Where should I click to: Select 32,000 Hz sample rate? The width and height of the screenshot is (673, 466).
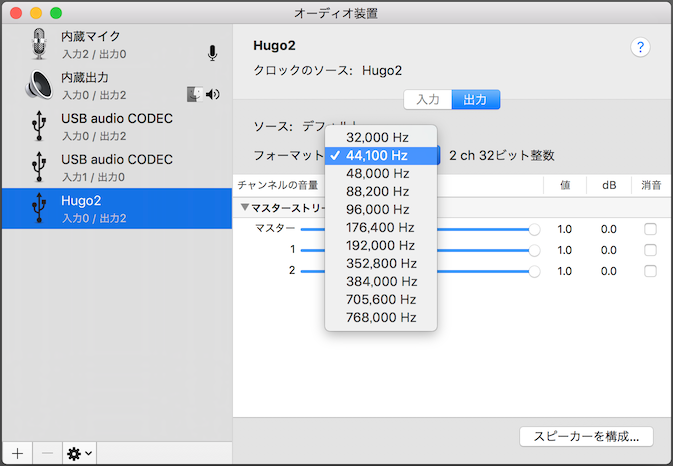[x=381, y=137]
